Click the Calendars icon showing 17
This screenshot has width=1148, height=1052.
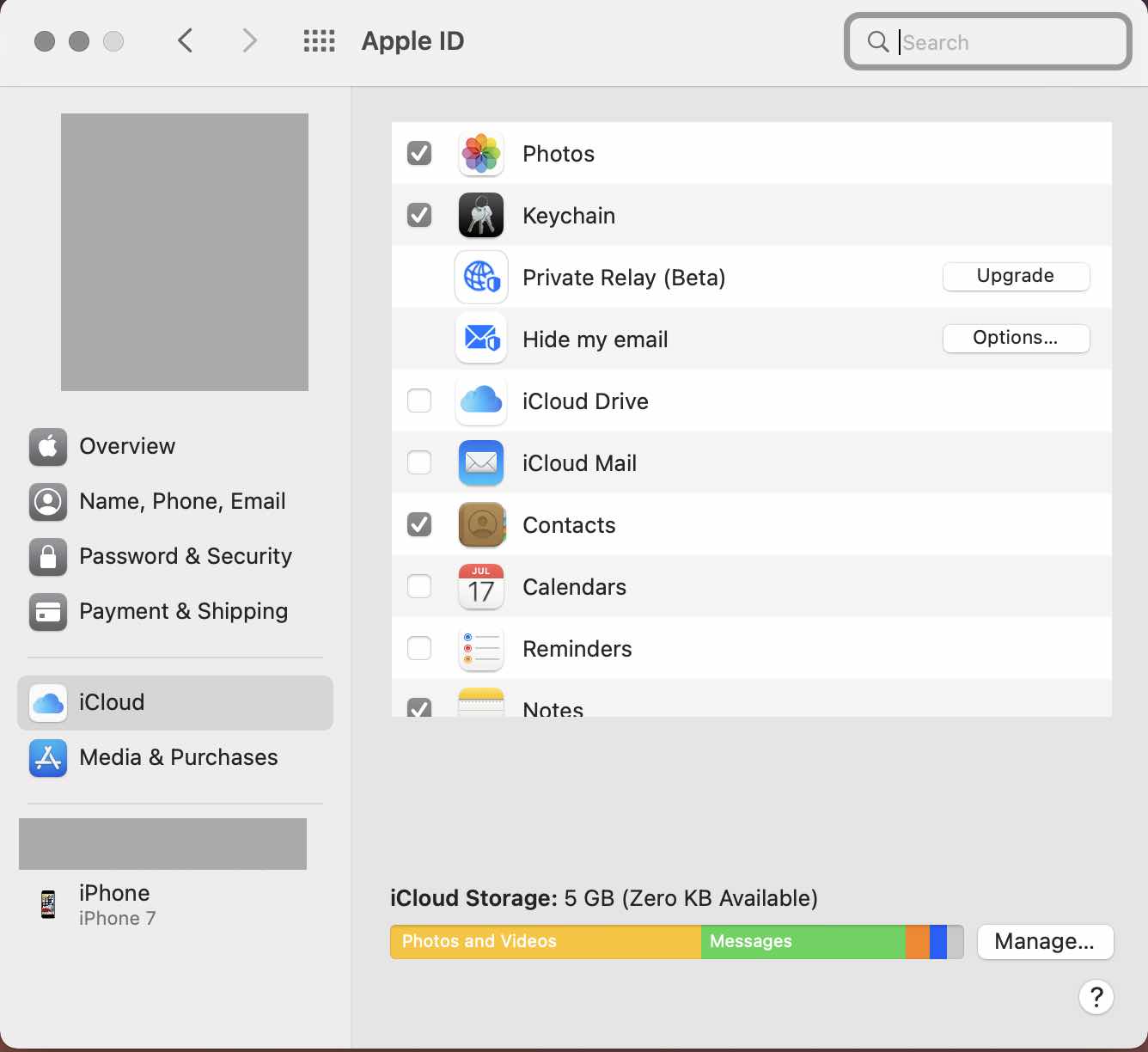coord(481,587)
